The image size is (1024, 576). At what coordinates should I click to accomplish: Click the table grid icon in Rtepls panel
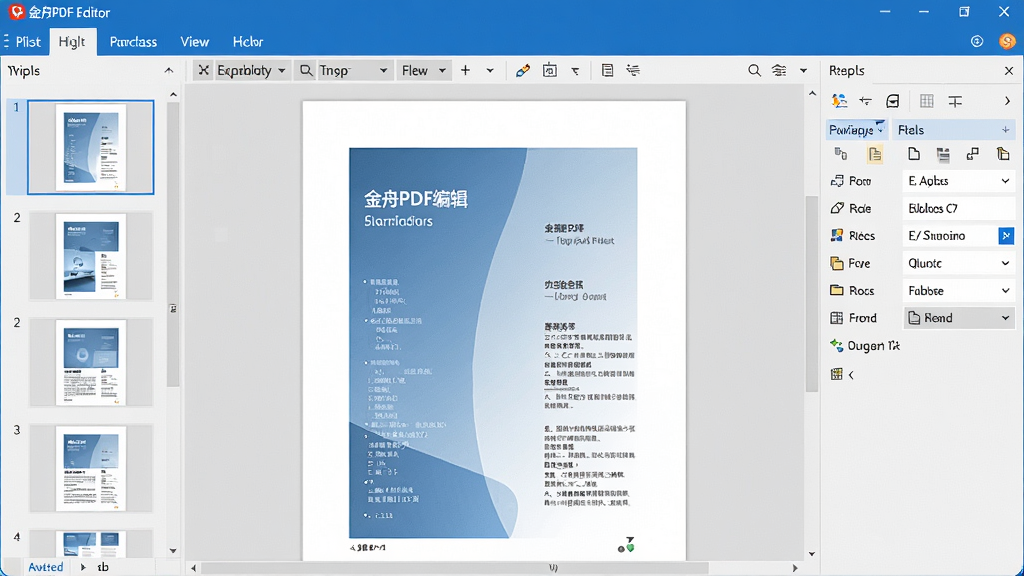[927, 101]
